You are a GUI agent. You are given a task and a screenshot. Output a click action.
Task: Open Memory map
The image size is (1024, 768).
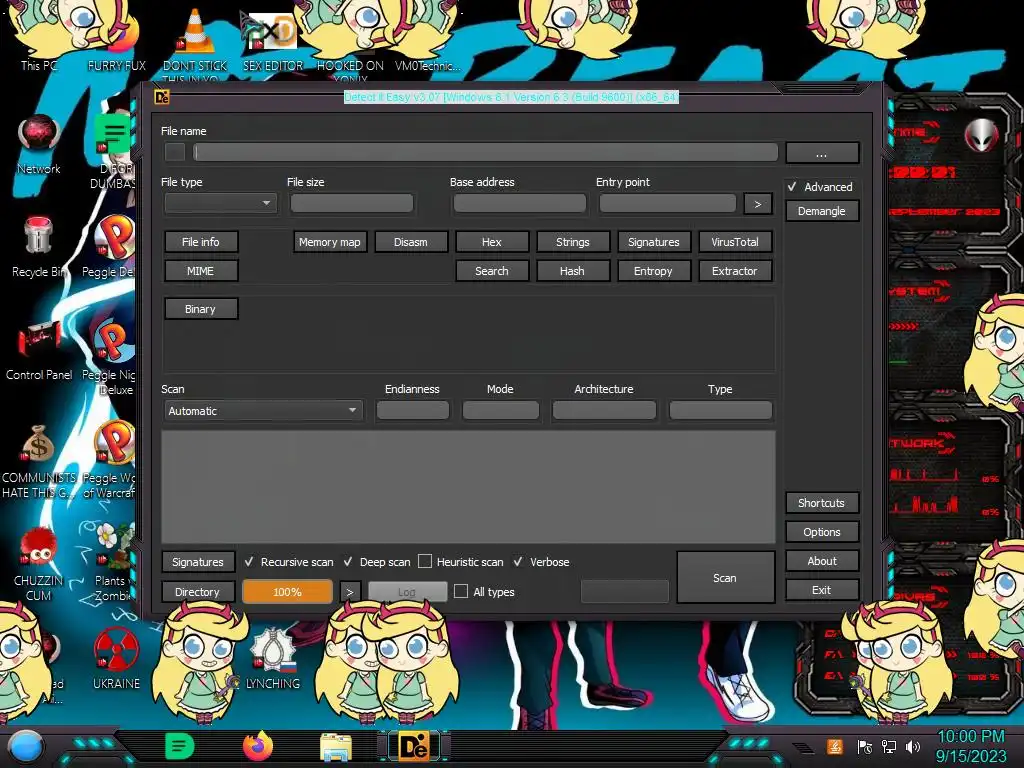tap(330, 242)
